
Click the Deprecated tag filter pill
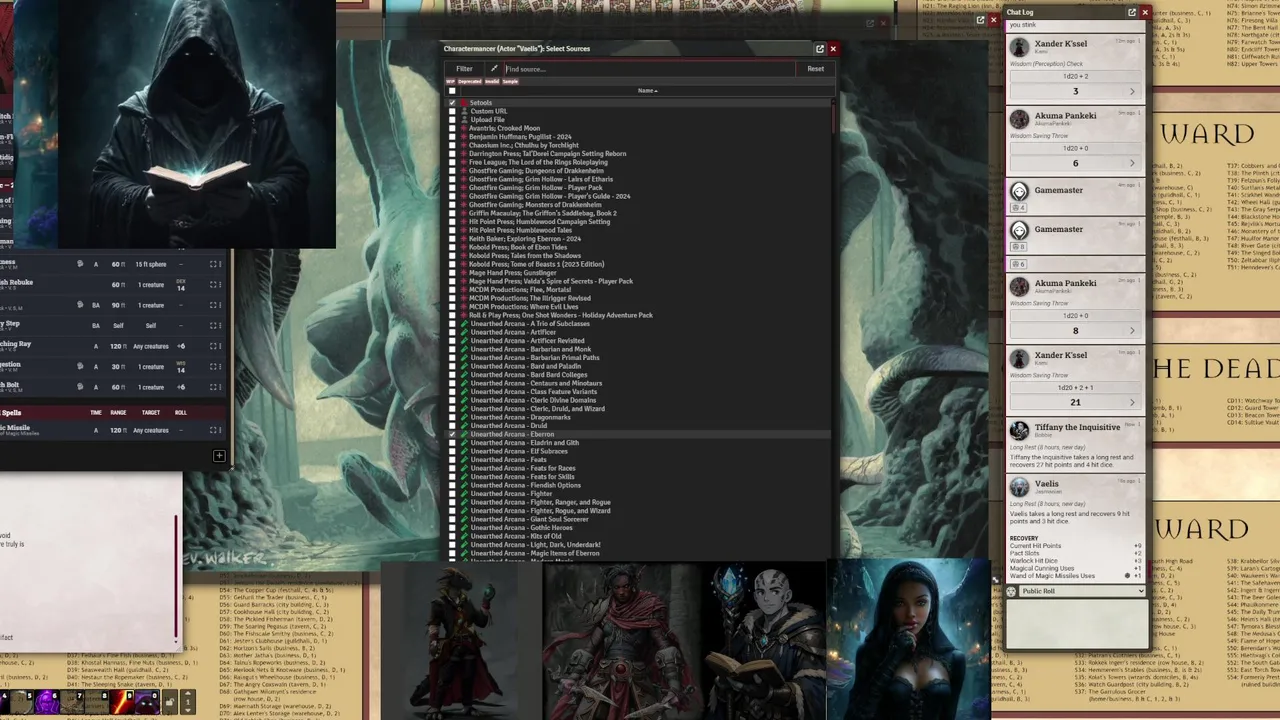click(x=469, y=81)
